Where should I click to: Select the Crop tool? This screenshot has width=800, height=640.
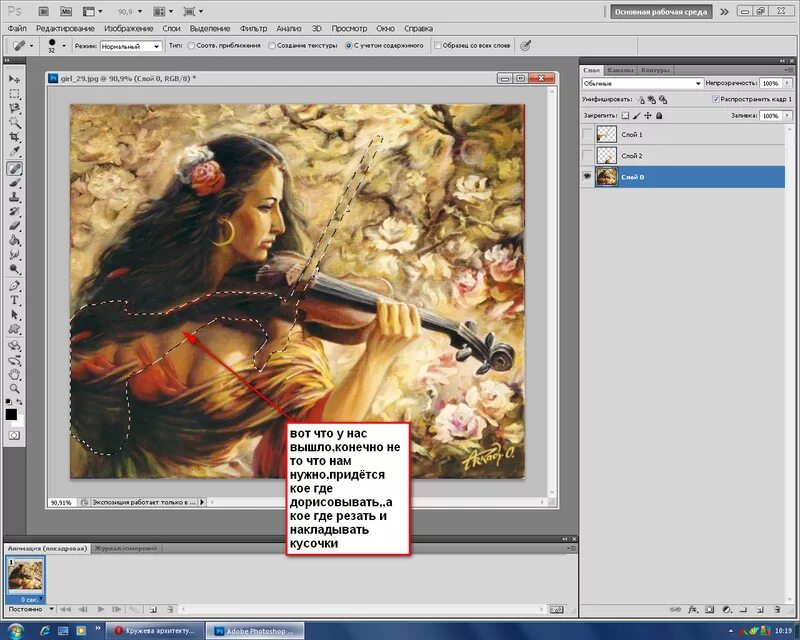point(14,137)
